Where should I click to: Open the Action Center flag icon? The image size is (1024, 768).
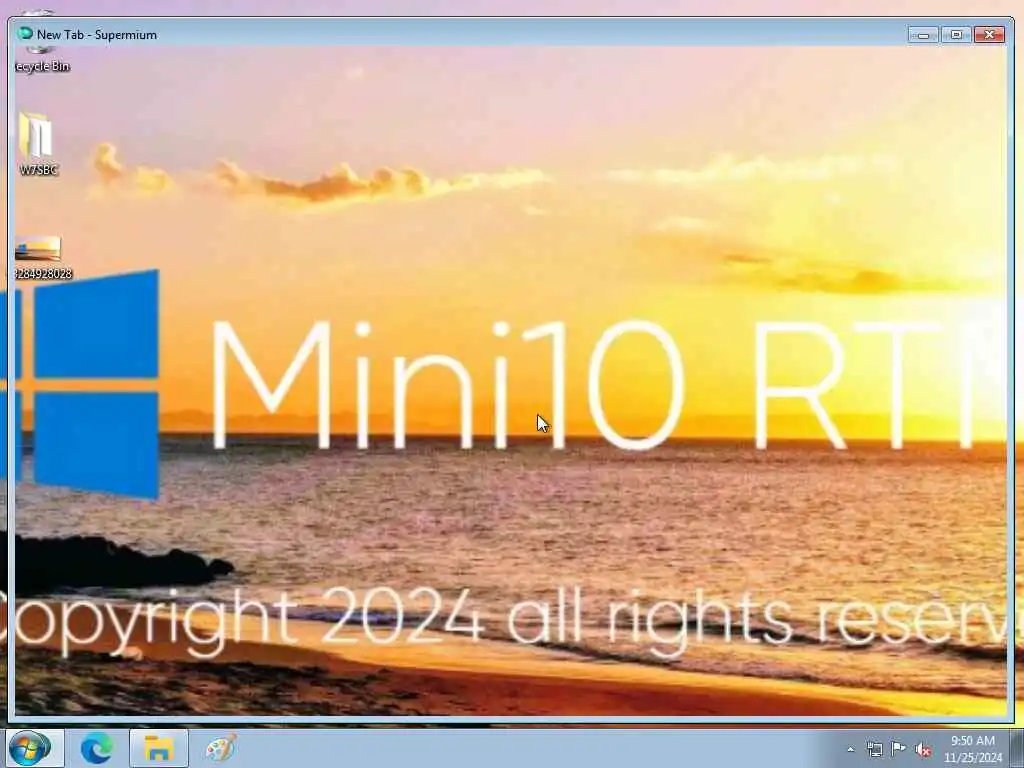click(898, 749)
